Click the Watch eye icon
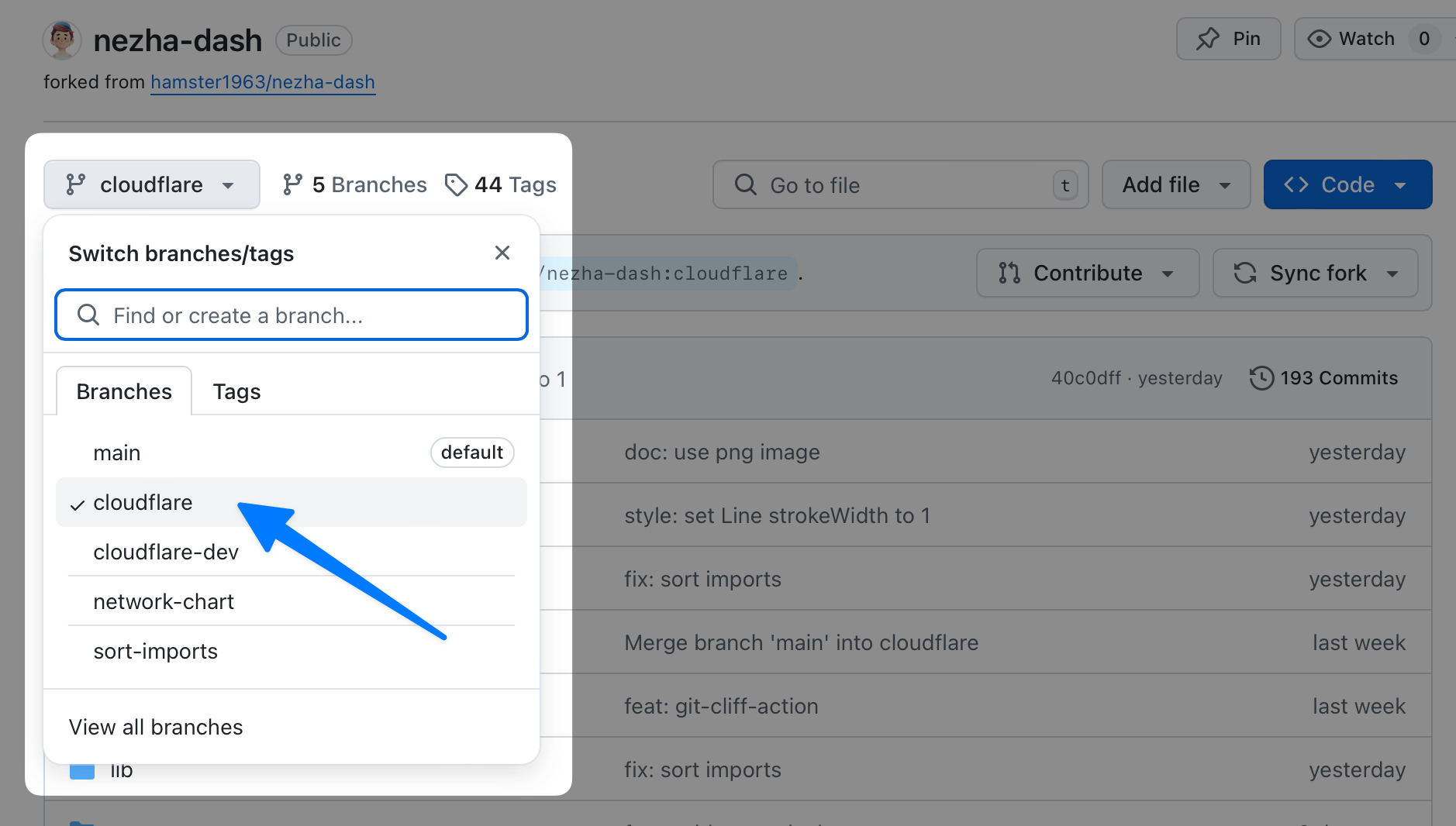 (1319, 39)
